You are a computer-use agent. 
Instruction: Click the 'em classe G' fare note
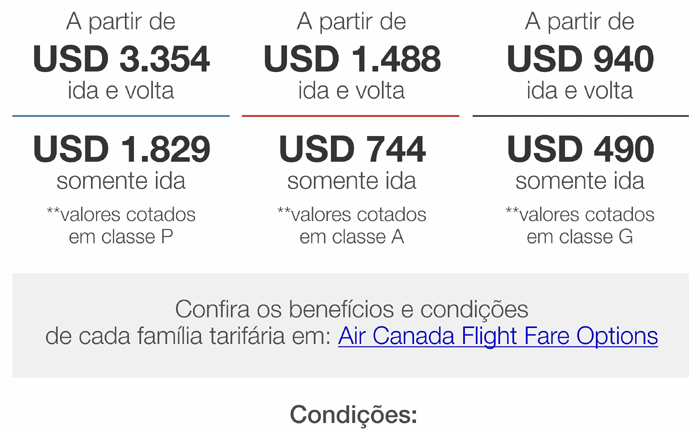click(x=580, y=237)
